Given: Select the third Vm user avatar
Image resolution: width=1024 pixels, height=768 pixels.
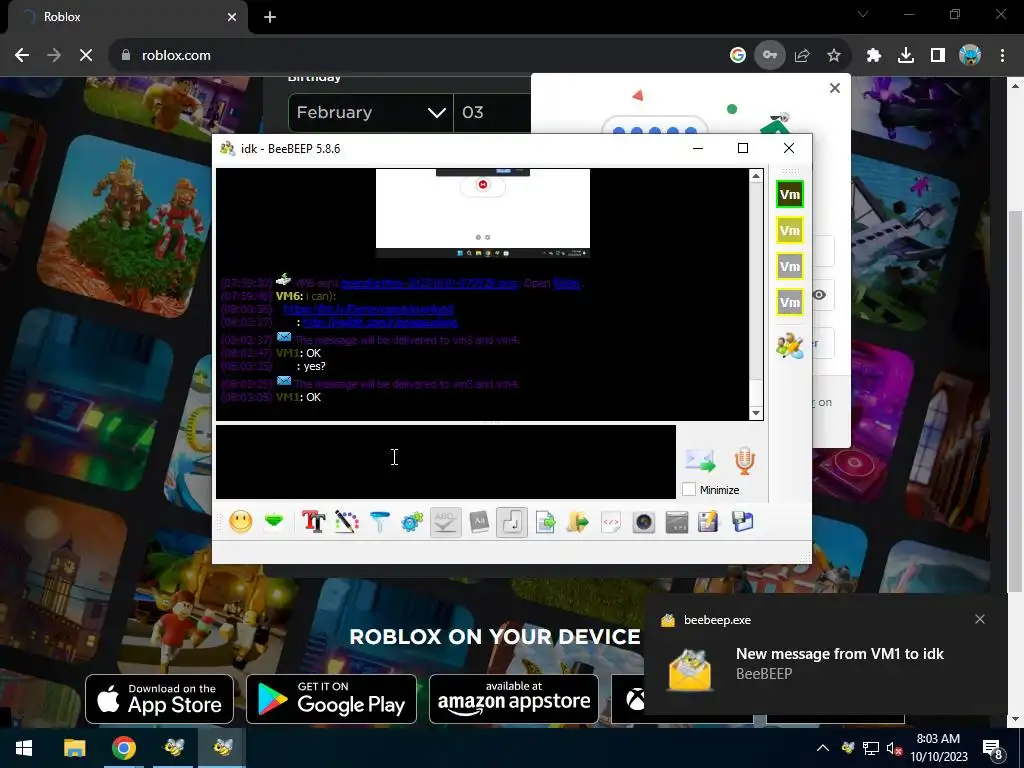Looking at the screenshot, I should [x=790, y=266].
